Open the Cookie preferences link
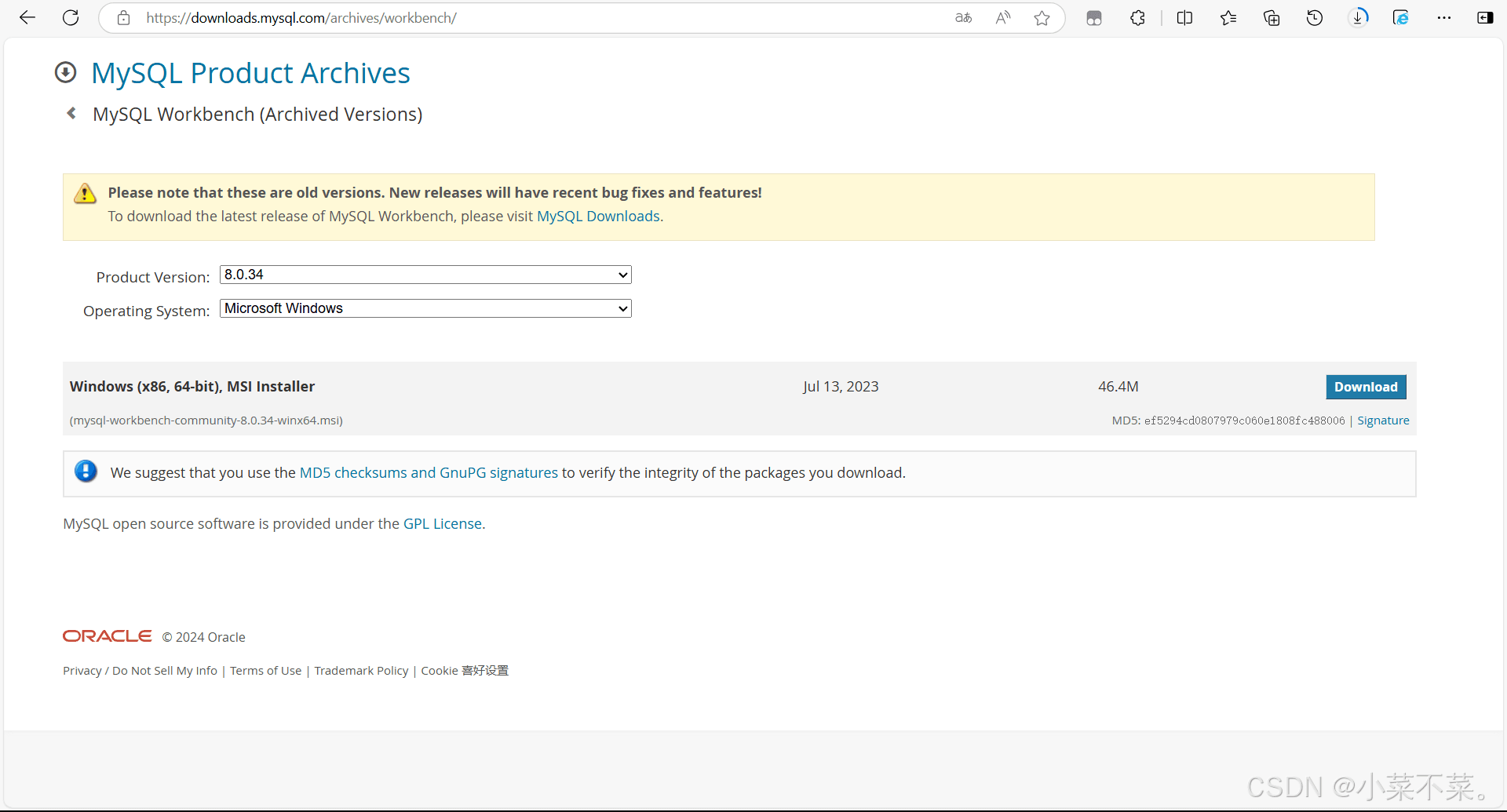 (465, 671)
